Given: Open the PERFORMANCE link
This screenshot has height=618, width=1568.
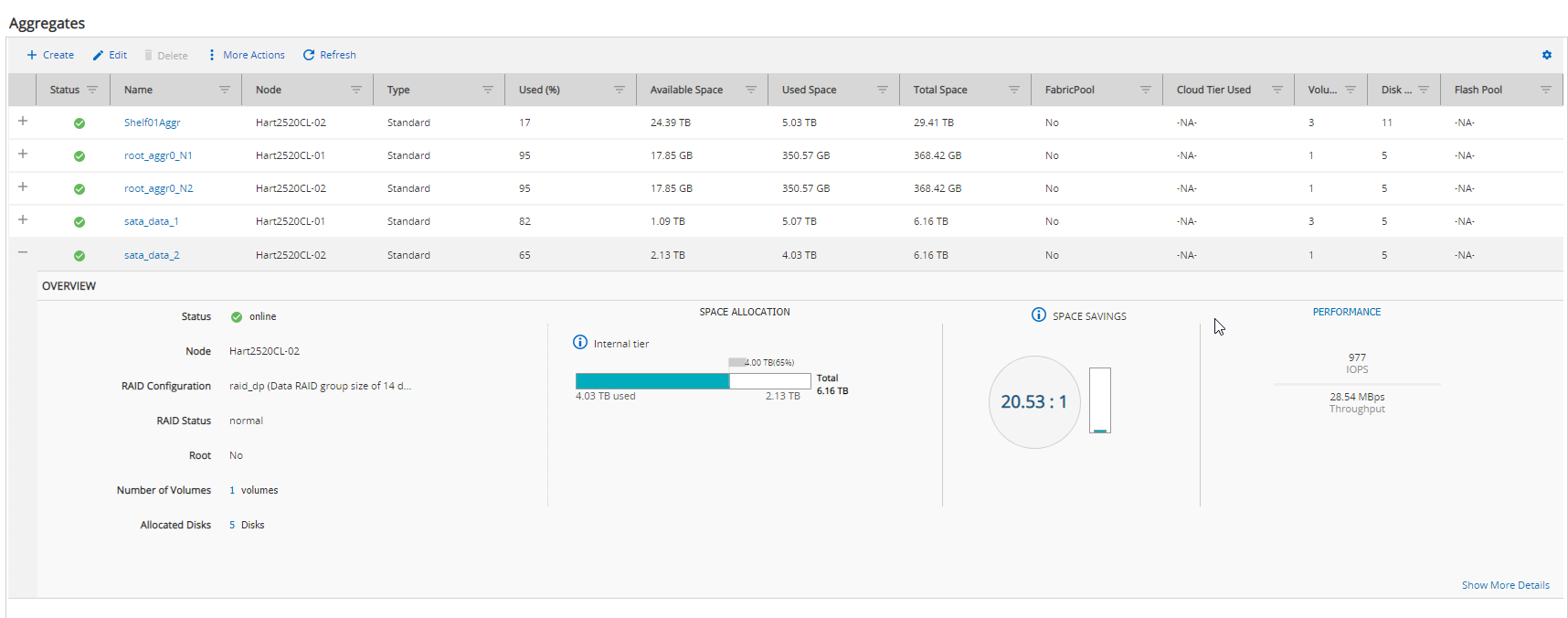Looking at the screenshot, I should [x=1346, y=312].
